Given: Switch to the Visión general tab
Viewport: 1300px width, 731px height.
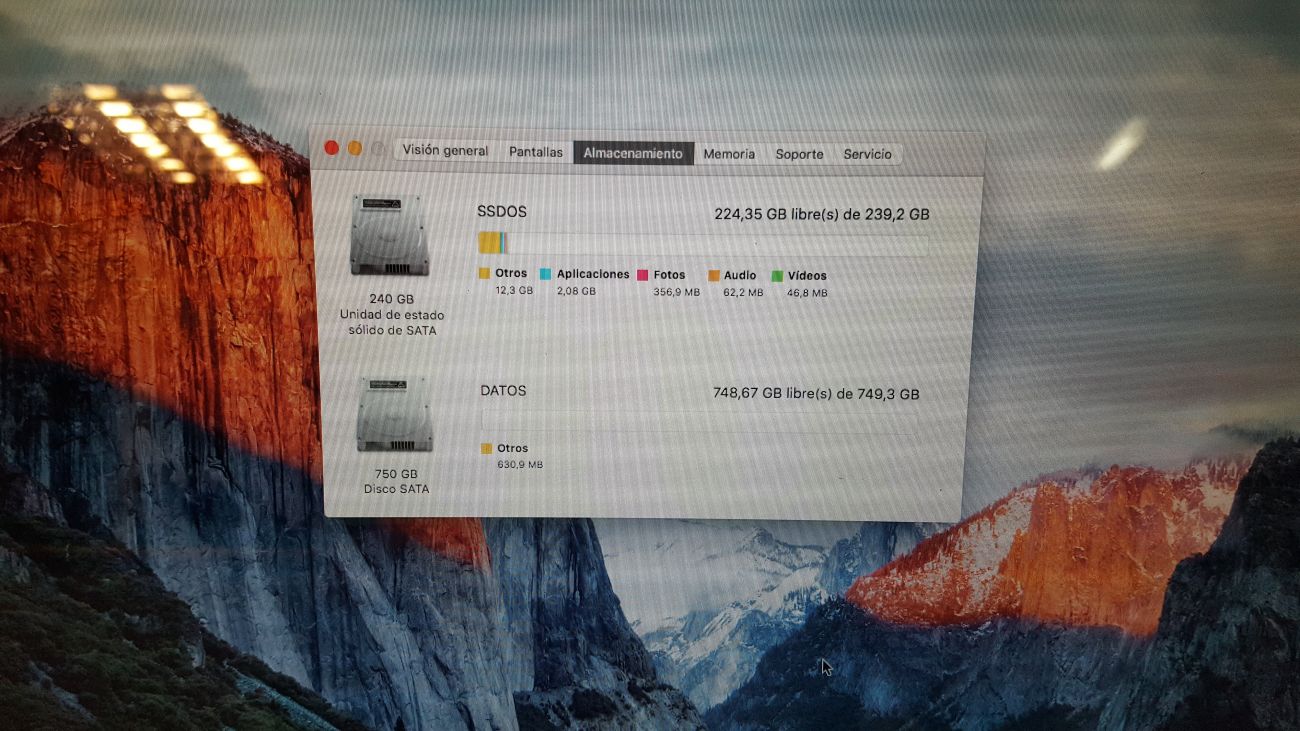Looking at the screenshot, I should [445, 151].
